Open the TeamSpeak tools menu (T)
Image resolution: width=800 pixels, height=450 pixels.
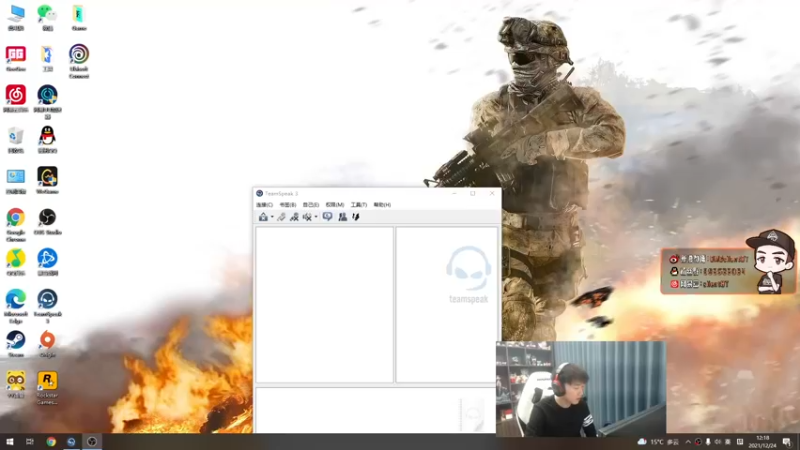click(x=359, y=205)
